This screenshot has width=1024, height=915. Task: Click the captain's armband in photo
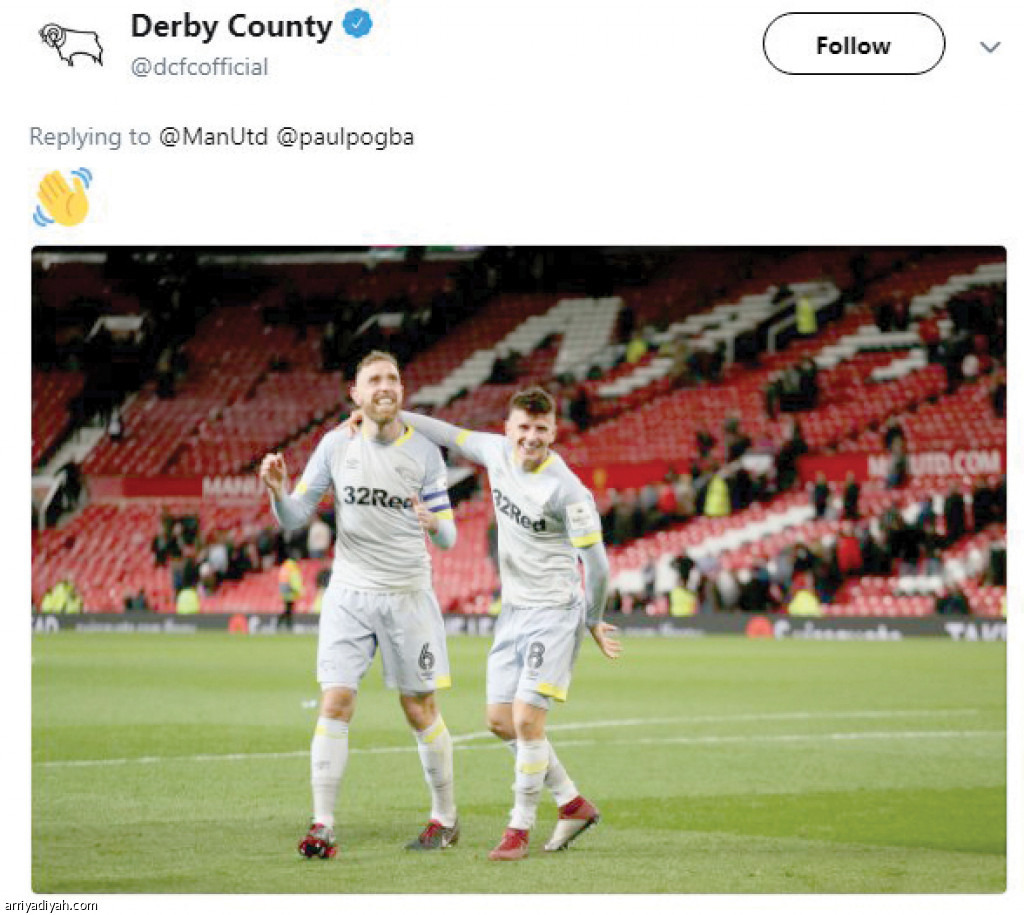pyautogui.click(x=437, y=501)
